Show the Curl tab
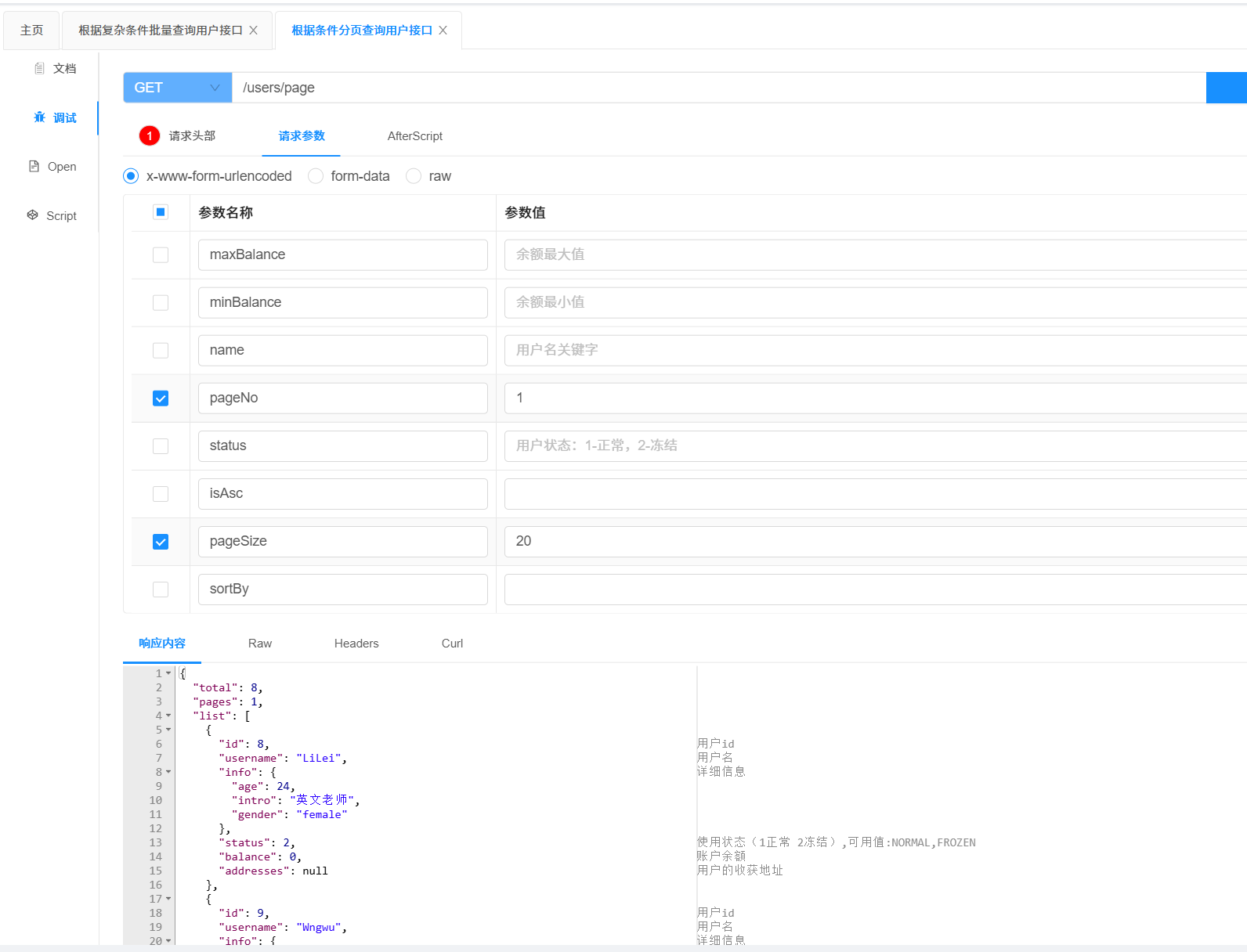Image resolution: width=1247 pixels, height=952 pixels. pos(452,643)
